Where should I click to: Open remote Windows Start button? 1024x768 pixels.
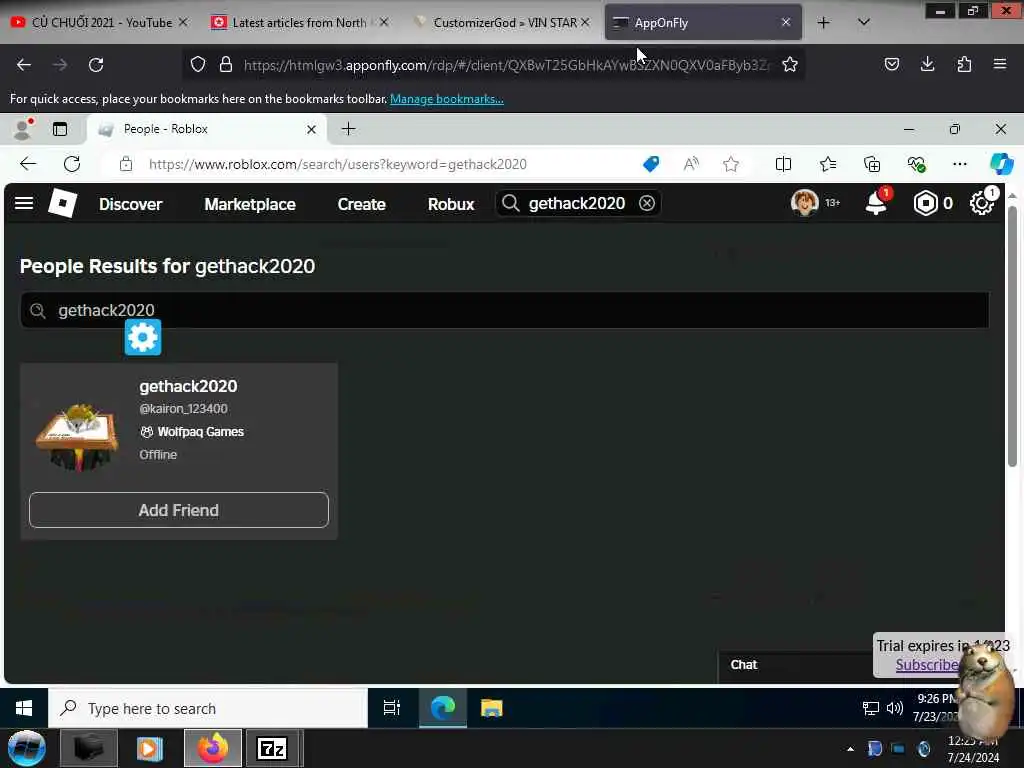click(x=24, y=708)
